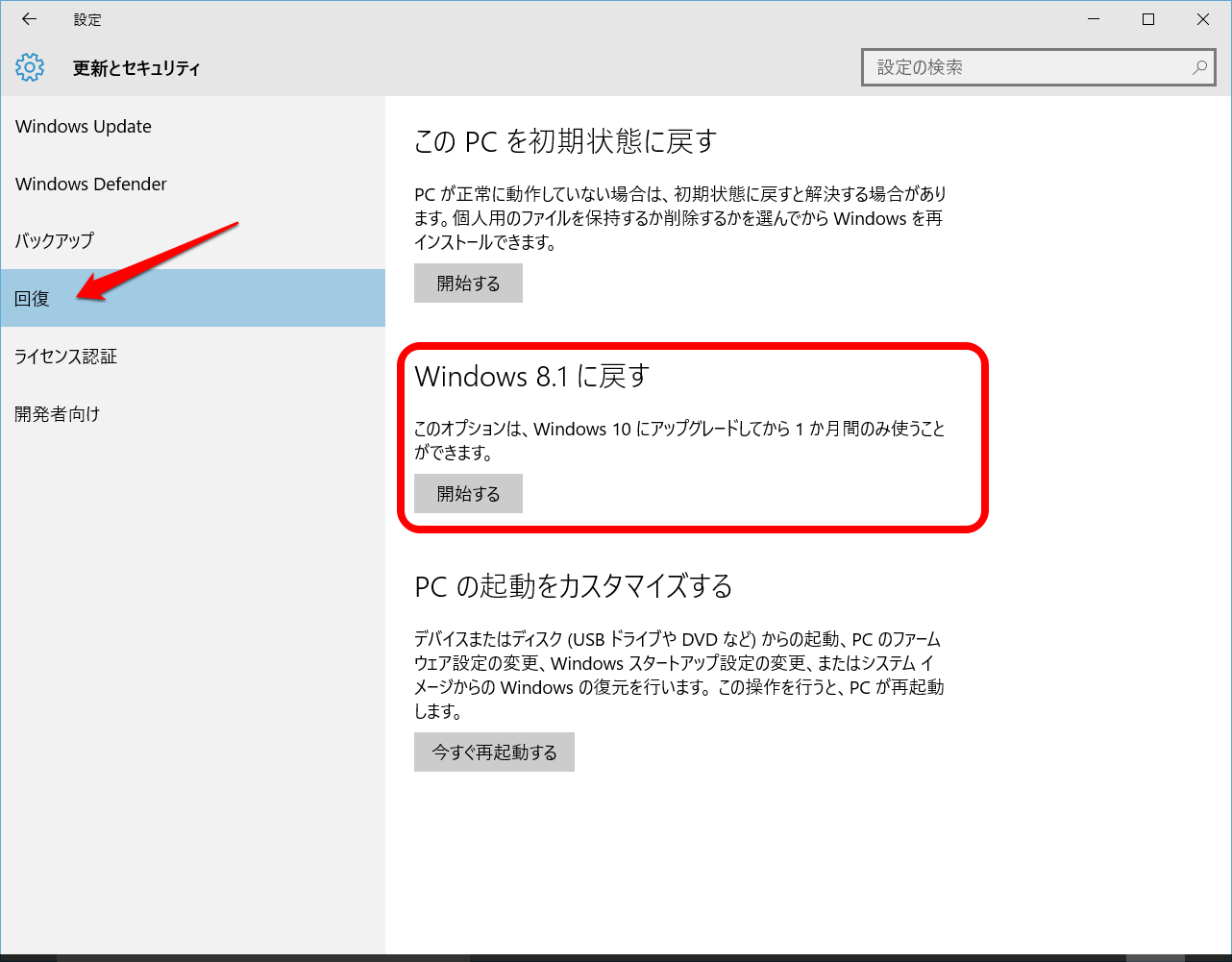Open バックアップ settings page

pyautogui.click(x=192, y=240)
